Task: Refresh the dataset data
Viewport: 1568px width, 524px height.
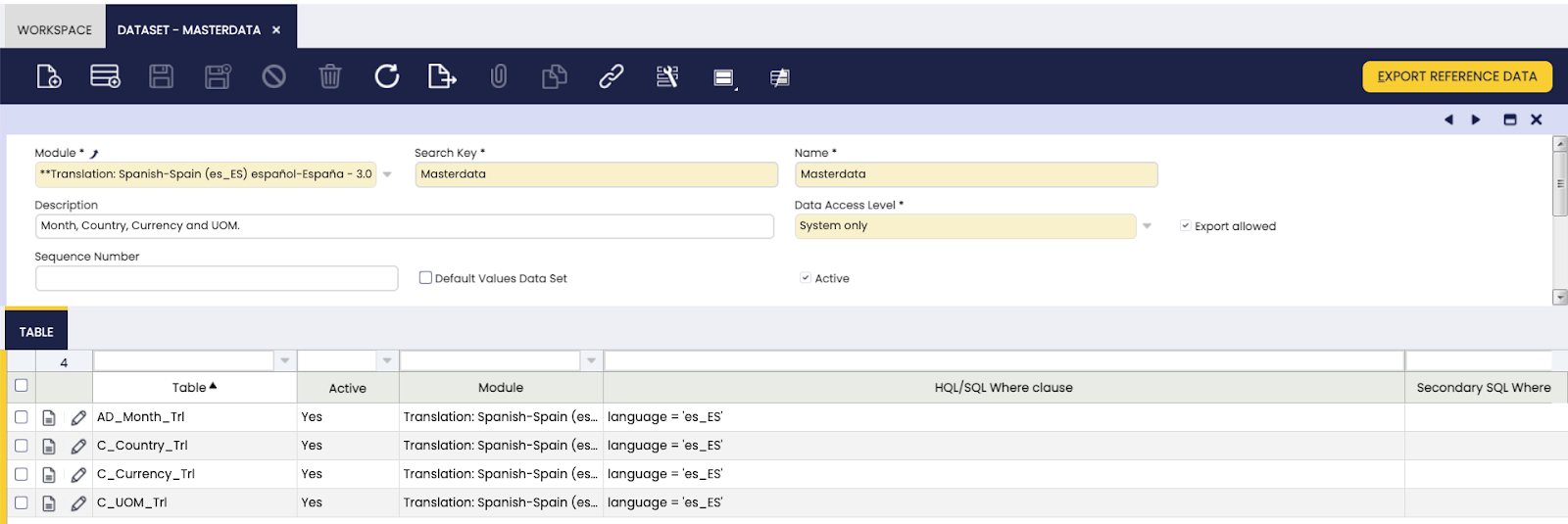Action: 387,76
